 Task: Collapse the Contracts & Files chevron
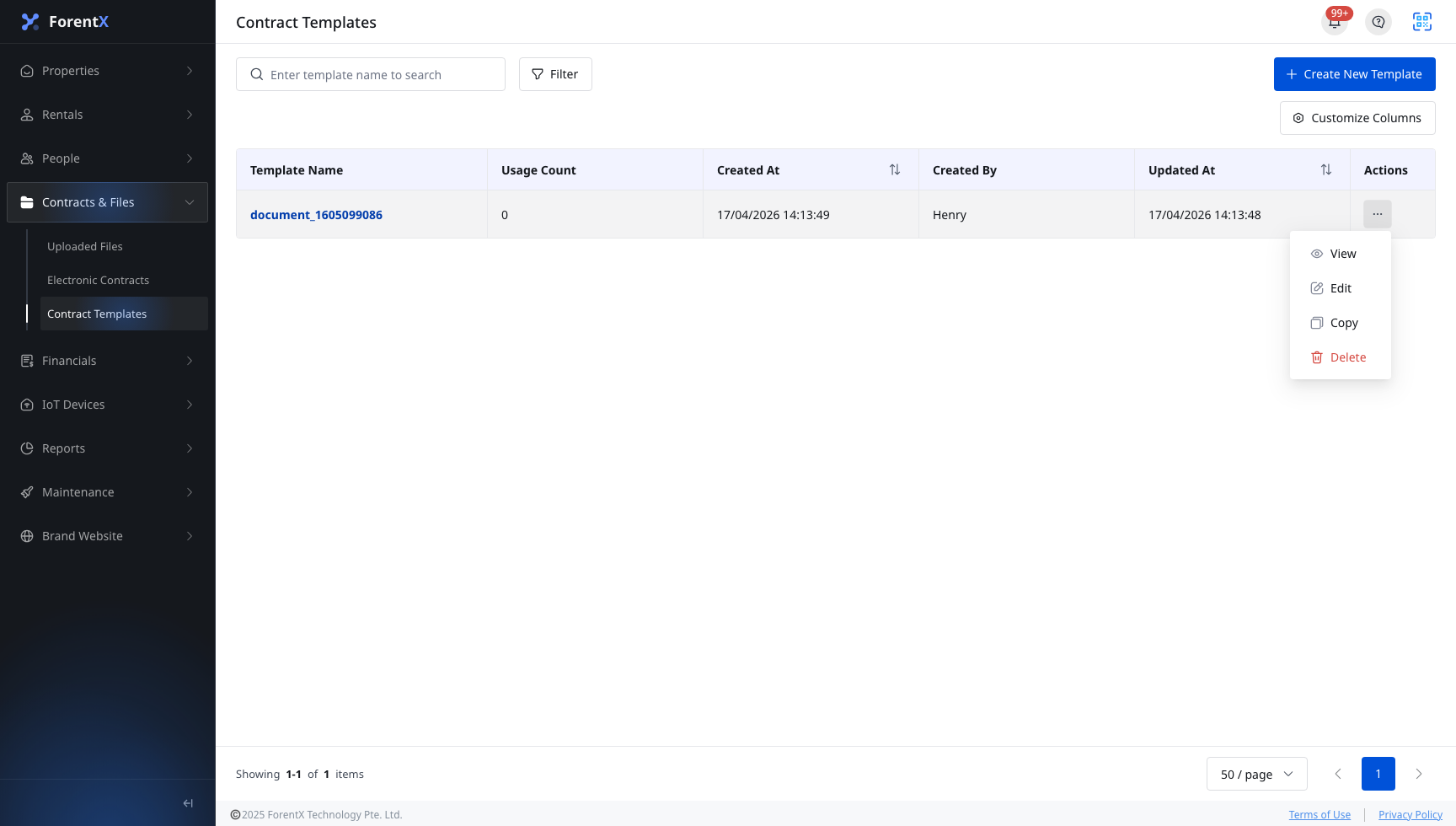pyautogui.click(x=190, y=202)
